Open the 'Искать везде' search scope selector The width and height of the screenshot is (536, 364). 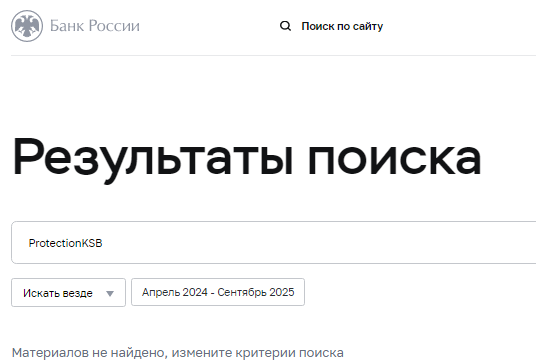tap(68, 293)
